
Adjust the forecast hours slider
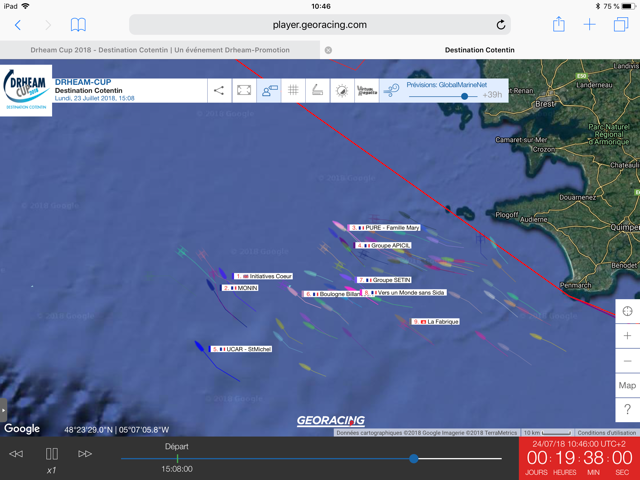[x=464, y=96]
